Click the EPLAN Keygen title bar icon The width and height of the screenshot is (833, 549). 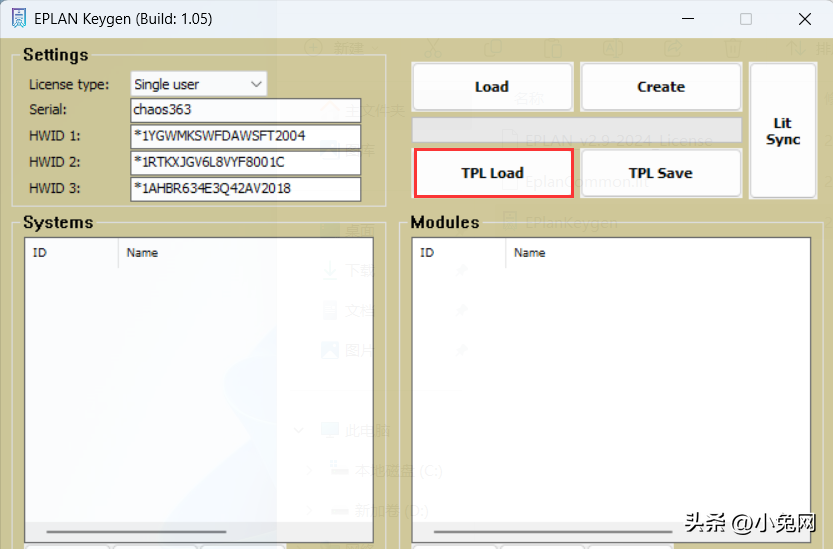[18, 19]
